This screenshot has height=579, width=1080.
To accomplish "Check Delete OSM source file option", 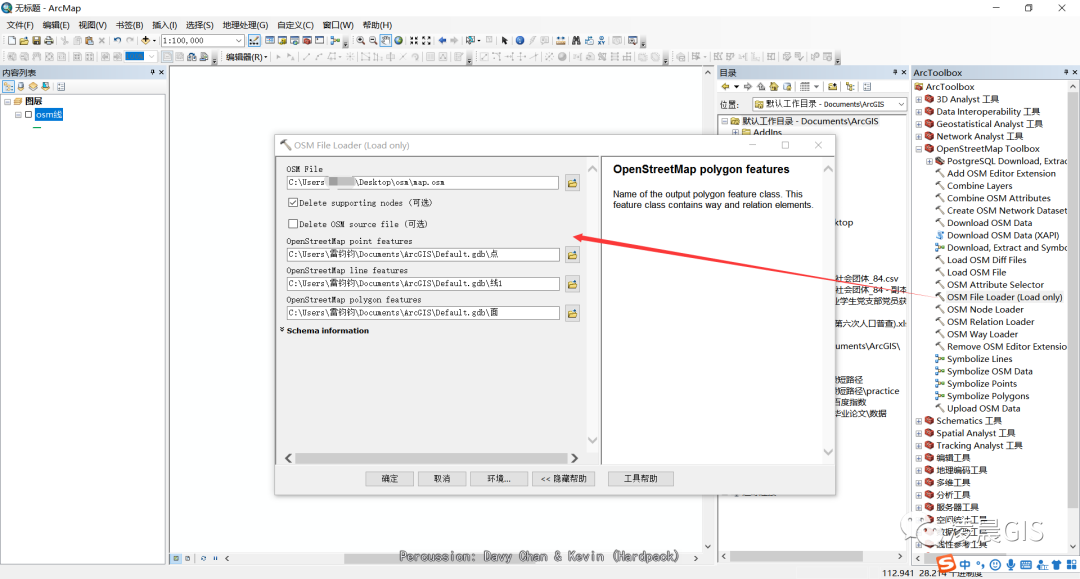I will [x=293, y=224].
